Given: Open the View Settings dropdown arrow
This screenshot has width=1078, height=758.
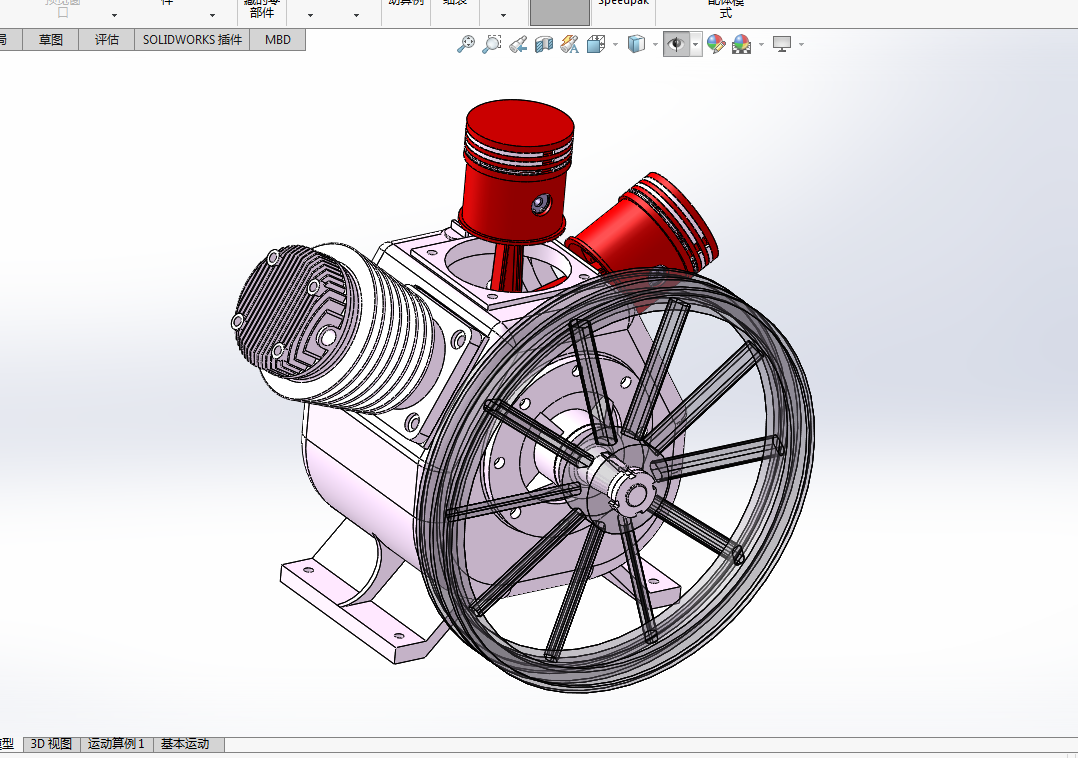Looking at the screenshot, I should click(x=802, y=45).
